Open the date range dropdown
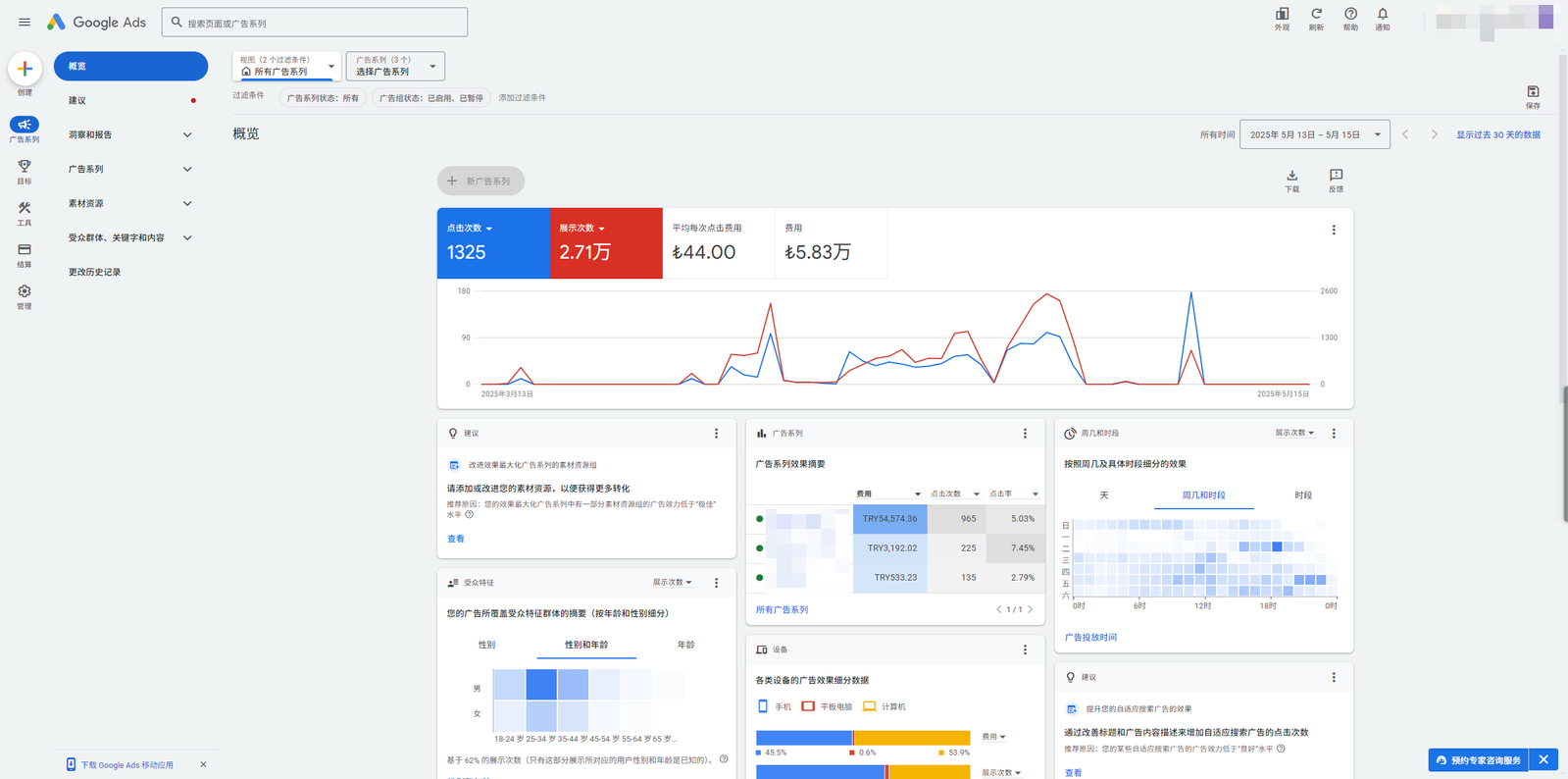The image size is (1568, 779). [1314, 134]
